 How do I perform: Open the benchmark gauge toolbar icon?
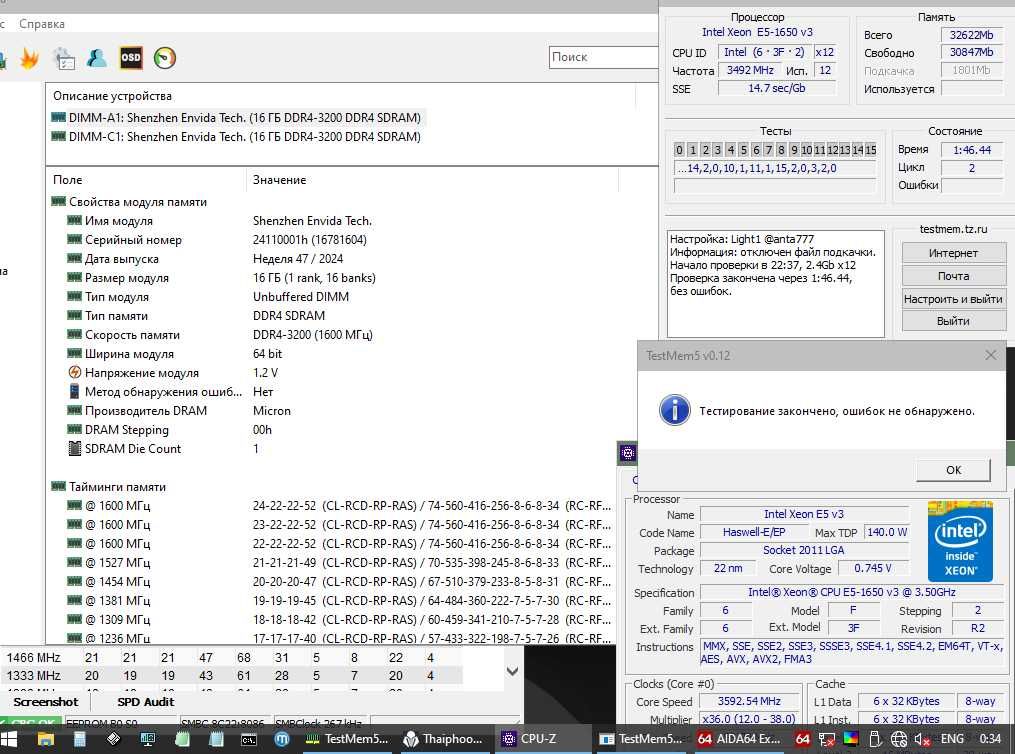pyautogui.click(x=164, y=58)
